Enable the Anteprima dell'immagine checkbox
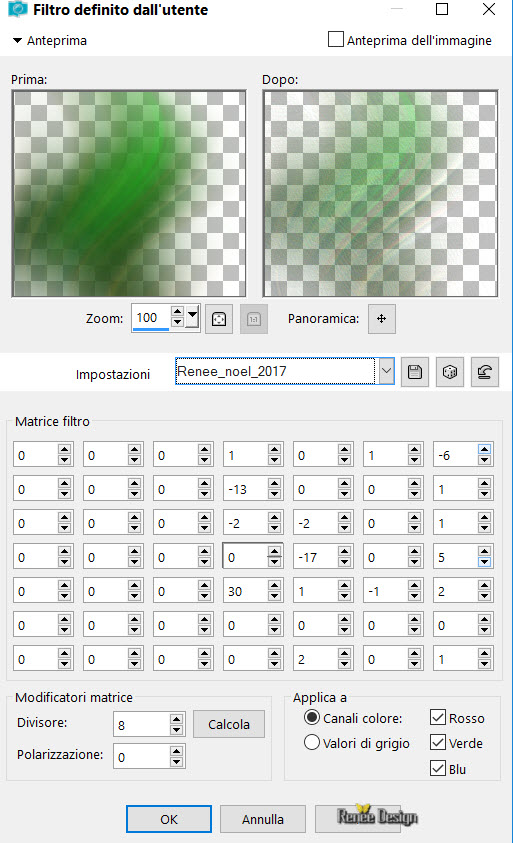513x843 pixels. [x=336, y=39]
